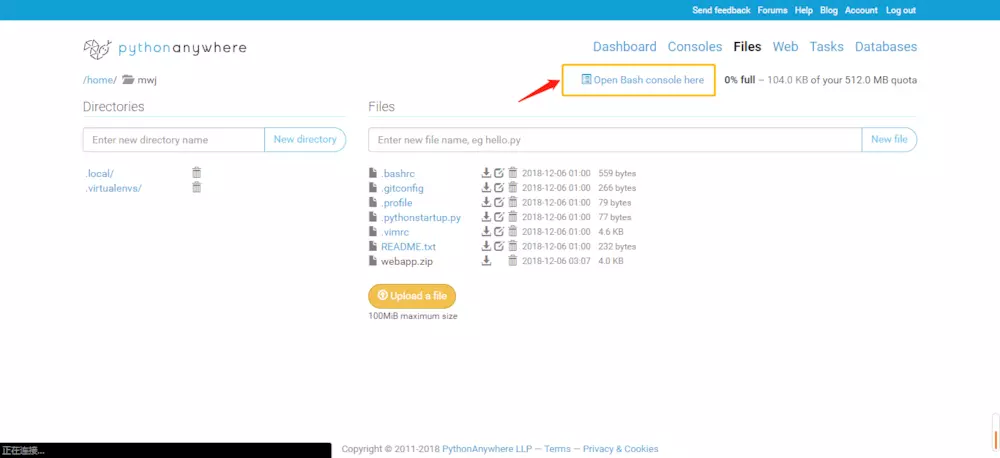
Task: Download the .gitconfig file
Action: point(486,188)
